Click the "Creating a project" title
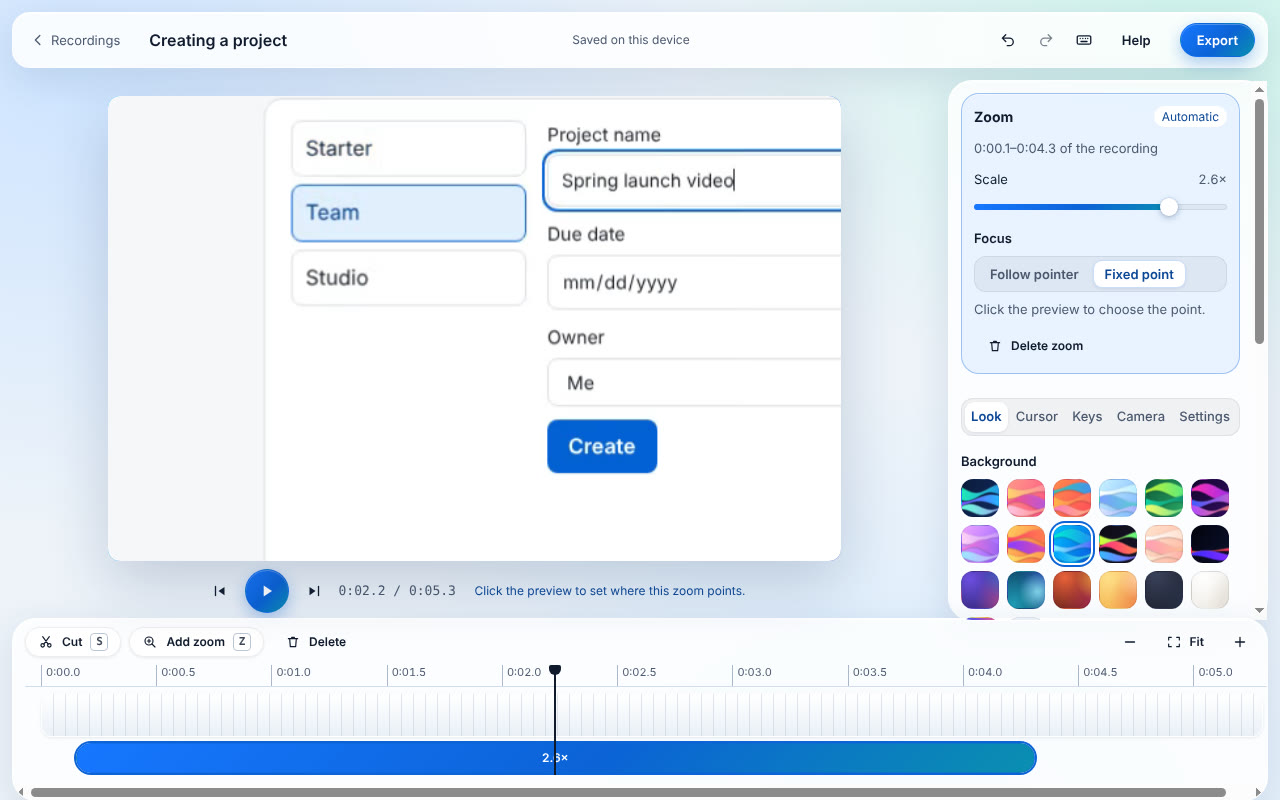The image size is (1280, 800). (218, 40)
